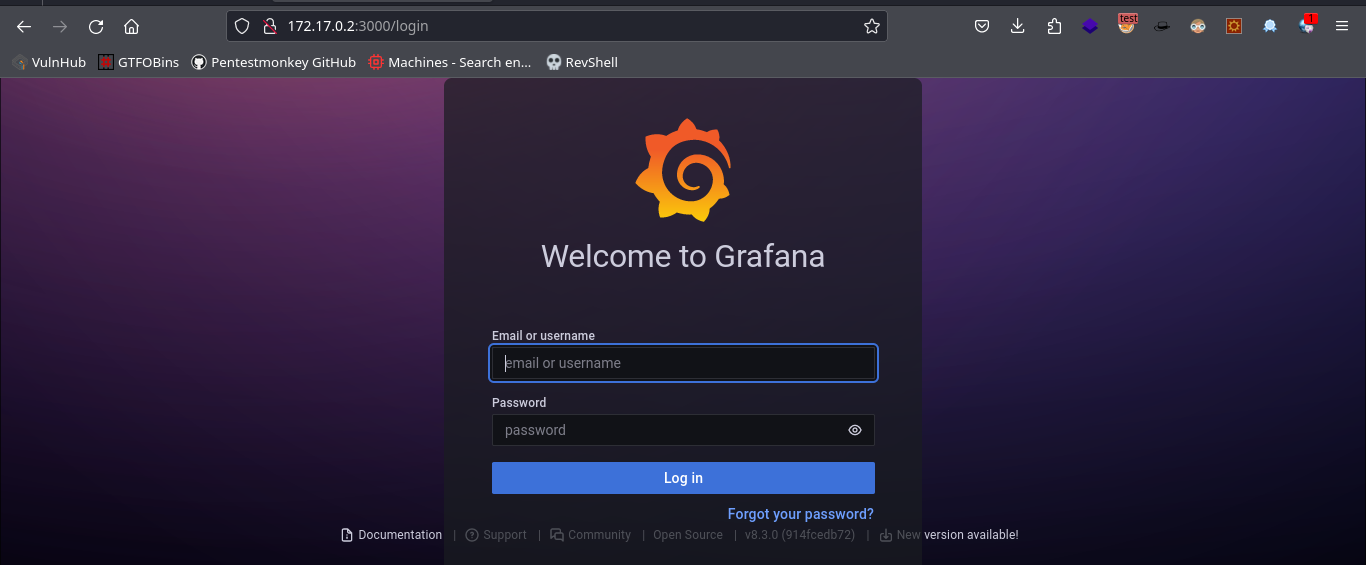1366x565 pixels.
Task: Open the purple stacked-layers extension
Action: pyautogui.click(x=1090, y=26)
